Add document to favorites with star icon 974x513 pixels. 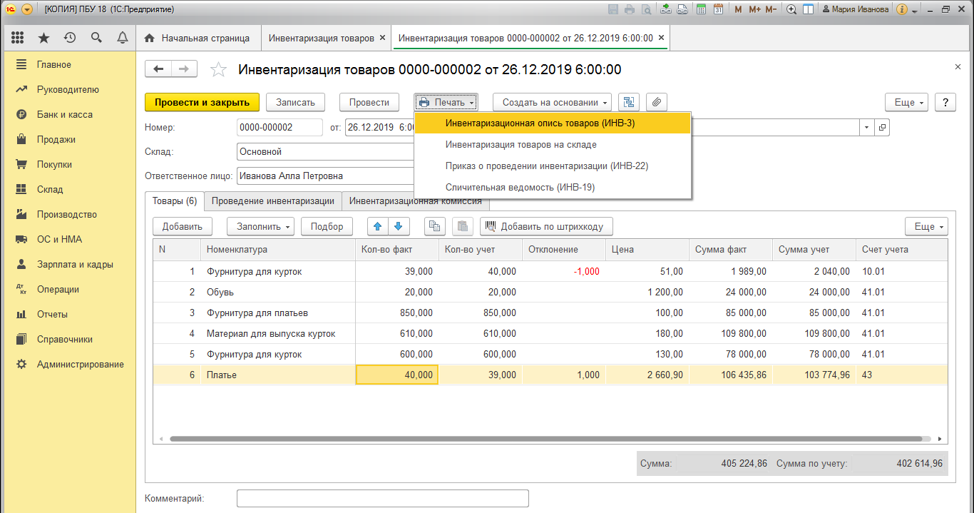tap(219, 70)
